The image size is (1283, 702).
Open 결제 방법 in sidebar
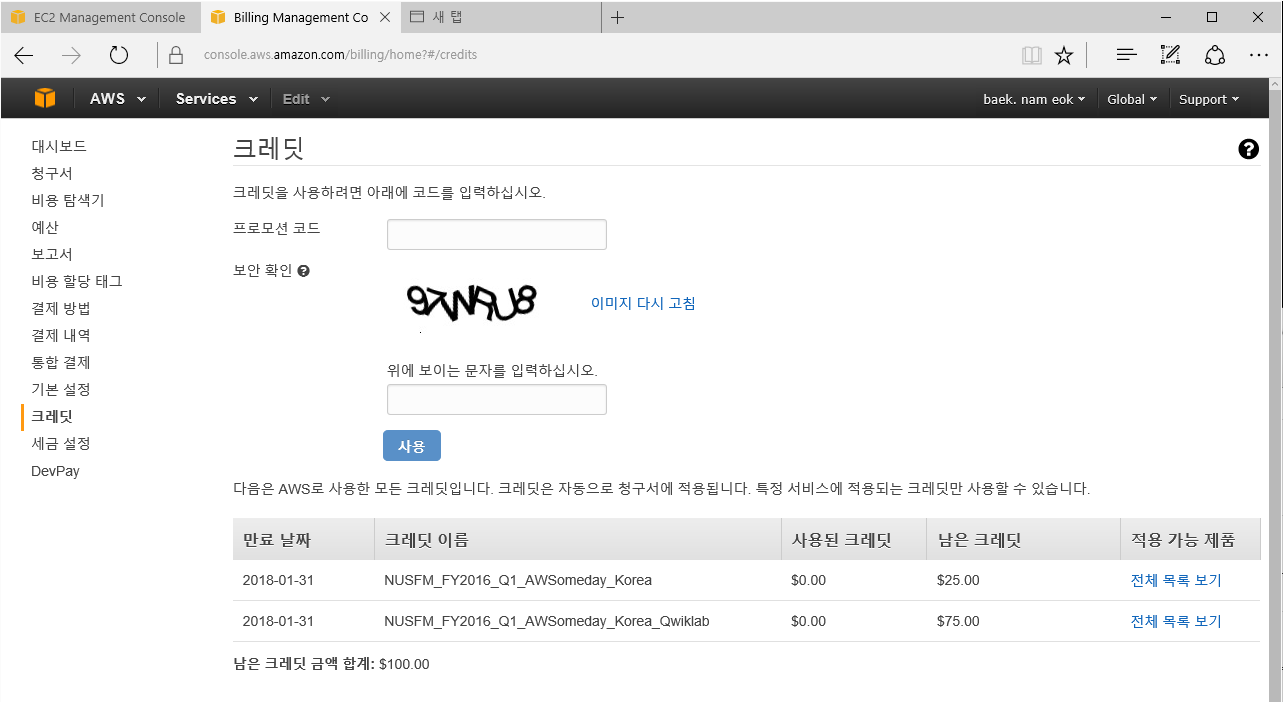[61, 308]
